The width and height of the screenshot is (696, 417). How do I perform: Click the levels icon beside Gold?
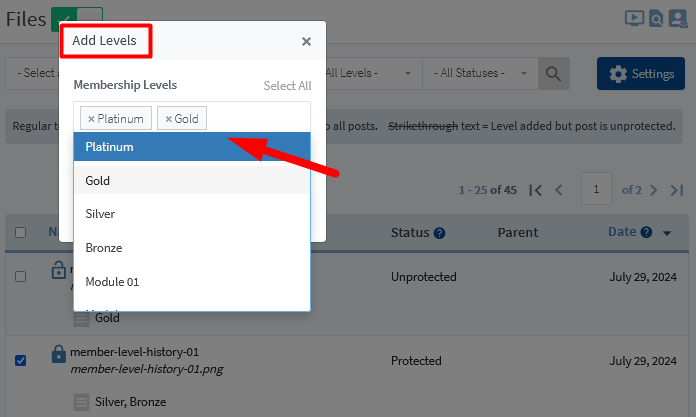(x=81, y=318)
